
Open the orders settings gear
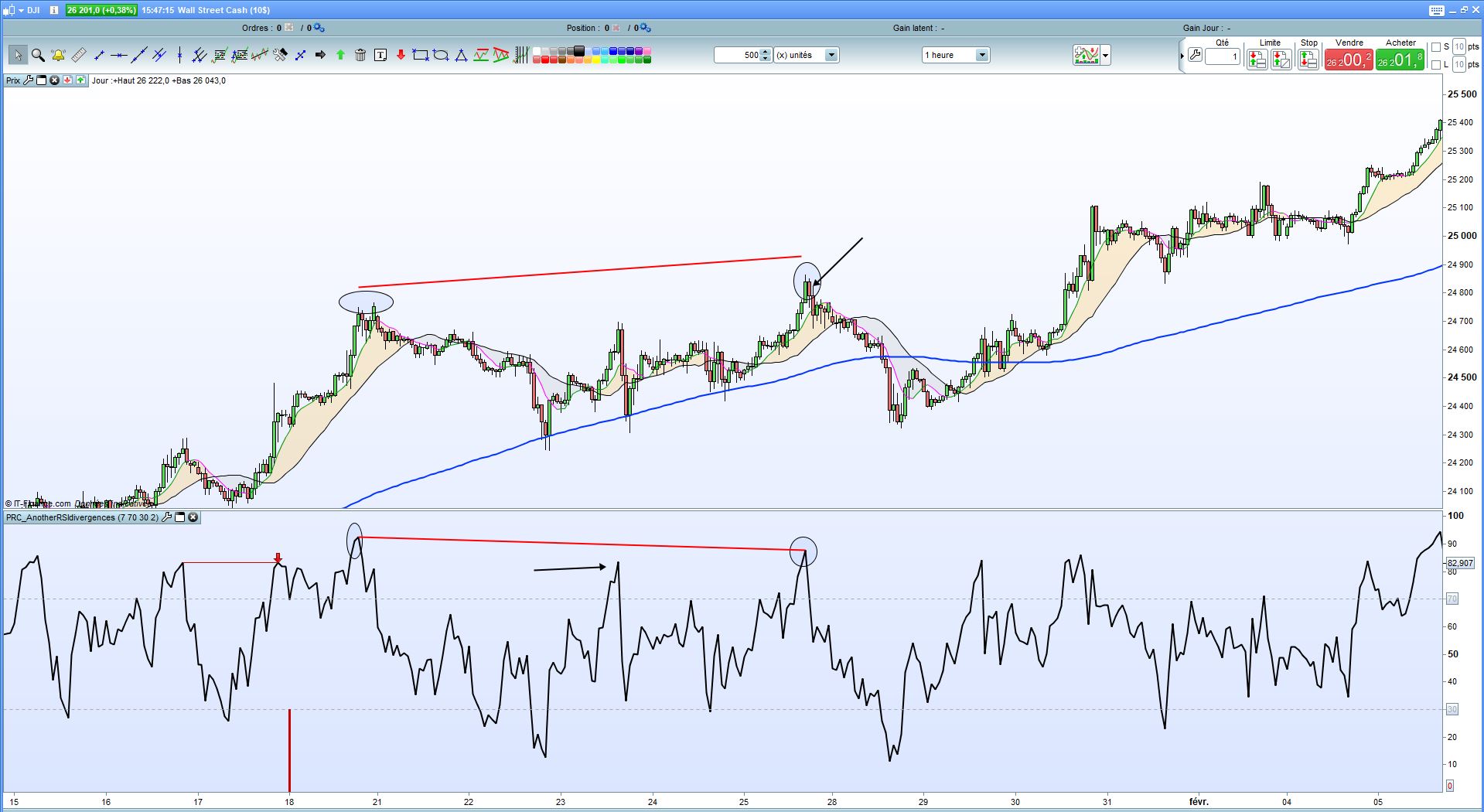(x=319, y=28)
